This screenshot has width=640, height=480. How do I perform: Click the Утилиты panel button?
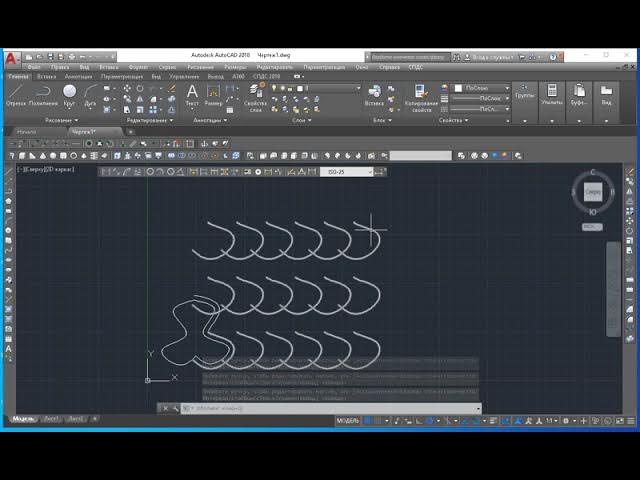[552, 102]
